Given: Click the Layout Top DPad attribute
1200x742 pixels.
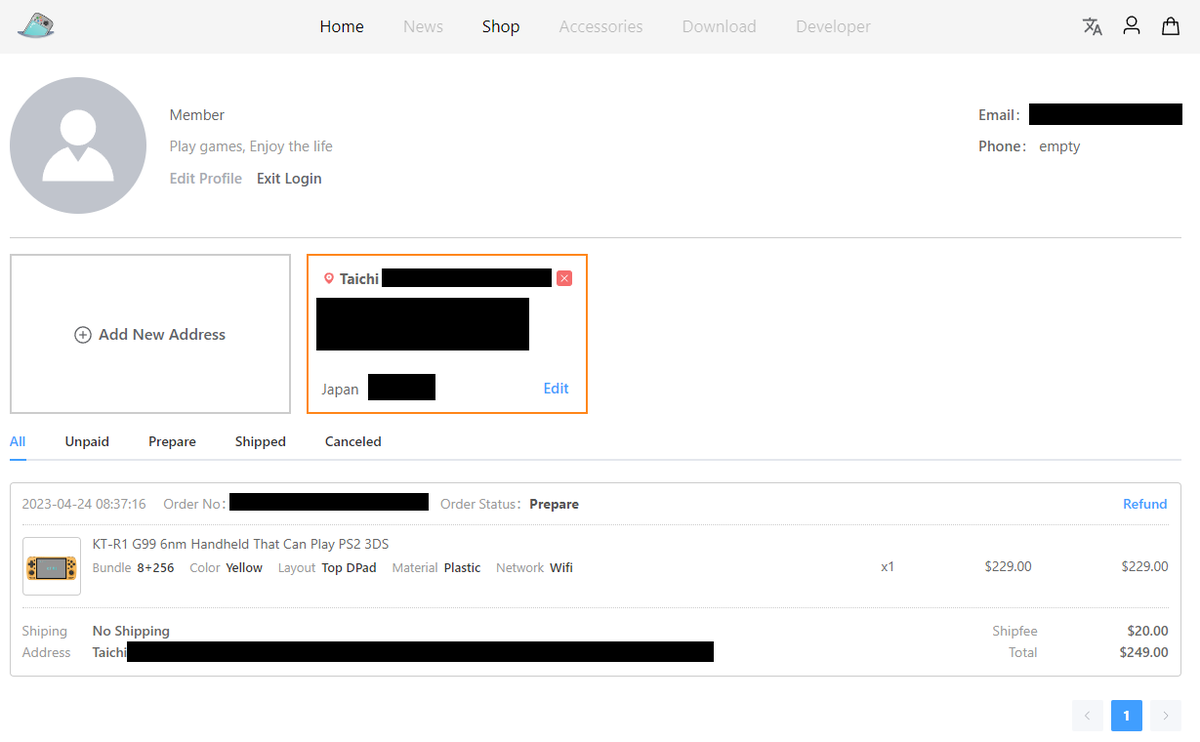Looking at the screenshot, I should tap(327, 568).
